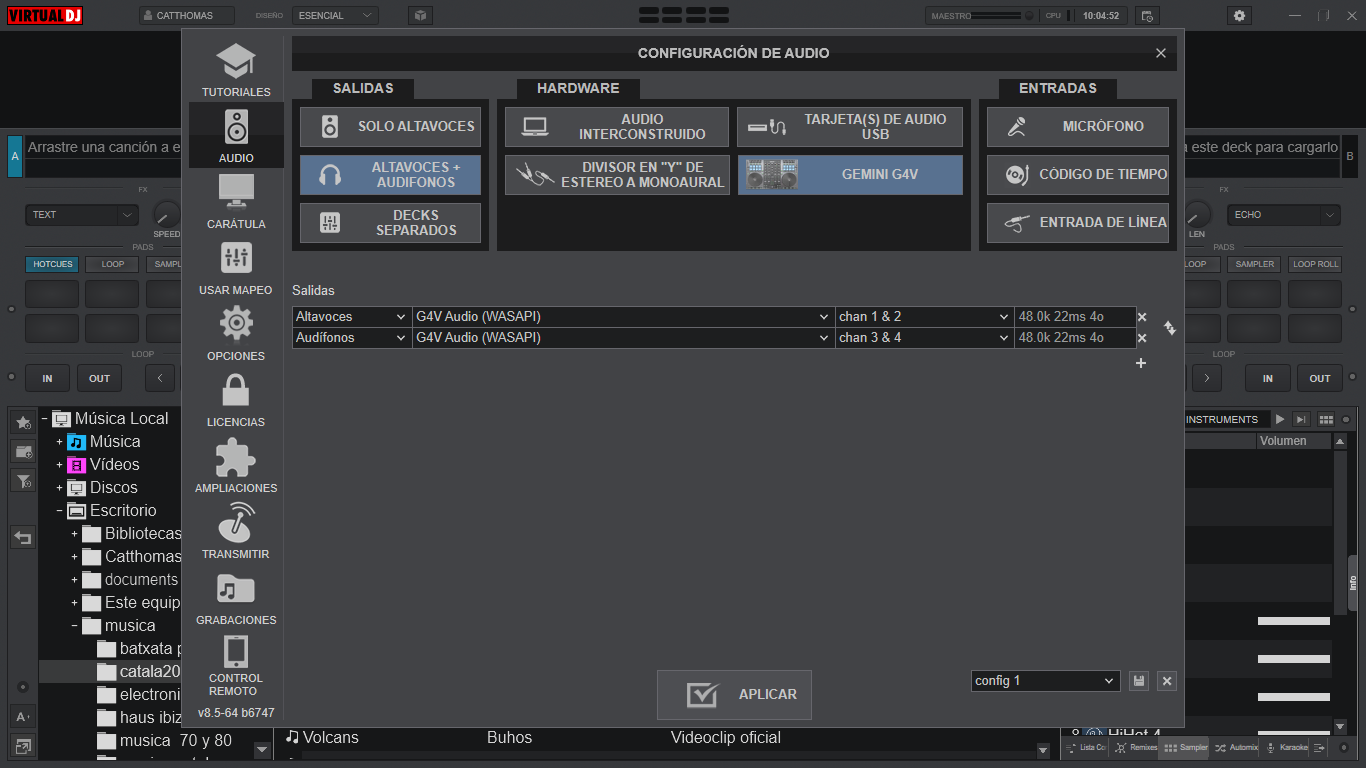Open the Carátula (skin) settings
The height and width of the screenshot is (768, 1366).
click(x=236, y=201)
